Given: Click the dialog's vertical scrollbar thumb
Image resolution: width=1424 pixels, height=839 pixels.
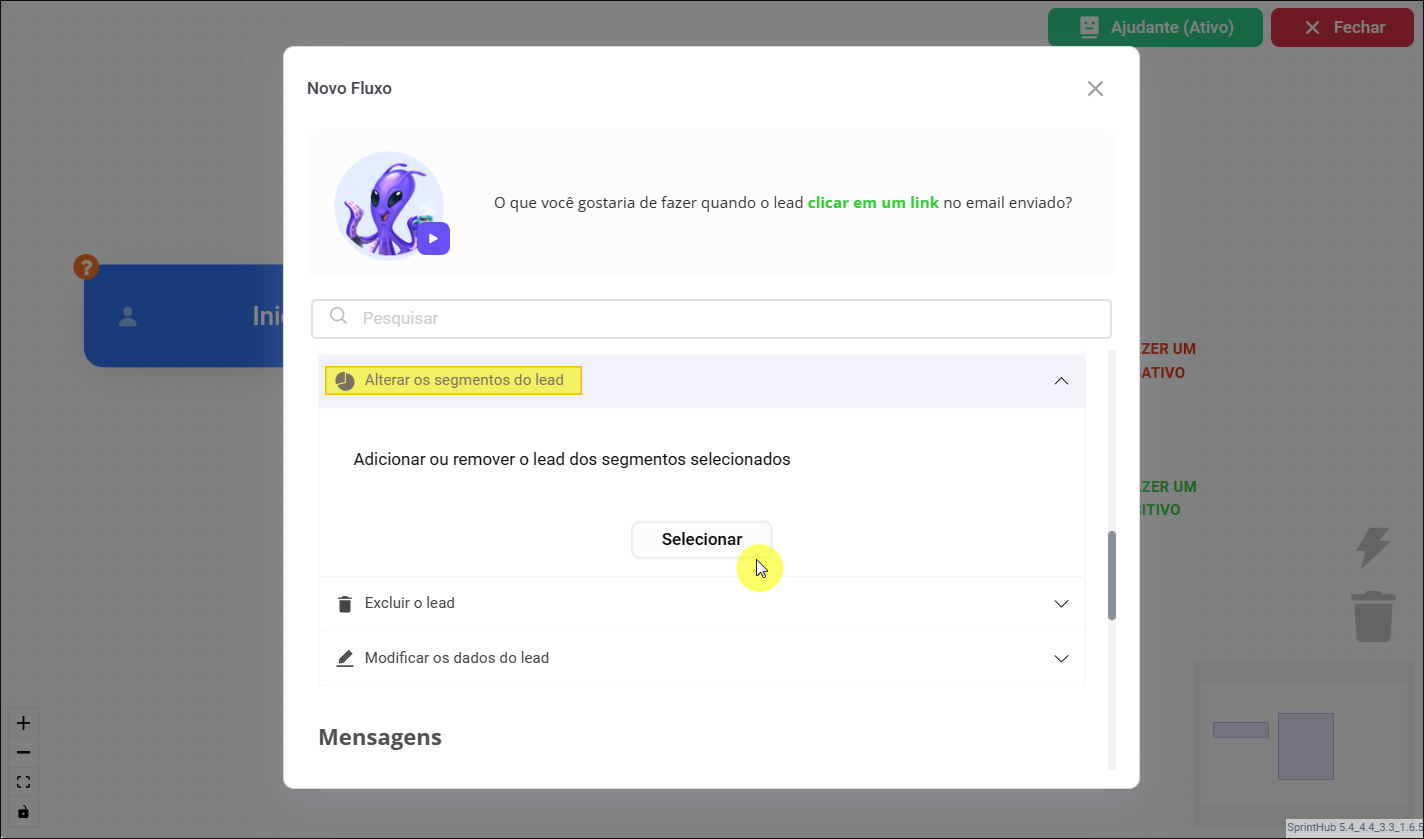Looking at the screenshot, I should (1112, 575).
